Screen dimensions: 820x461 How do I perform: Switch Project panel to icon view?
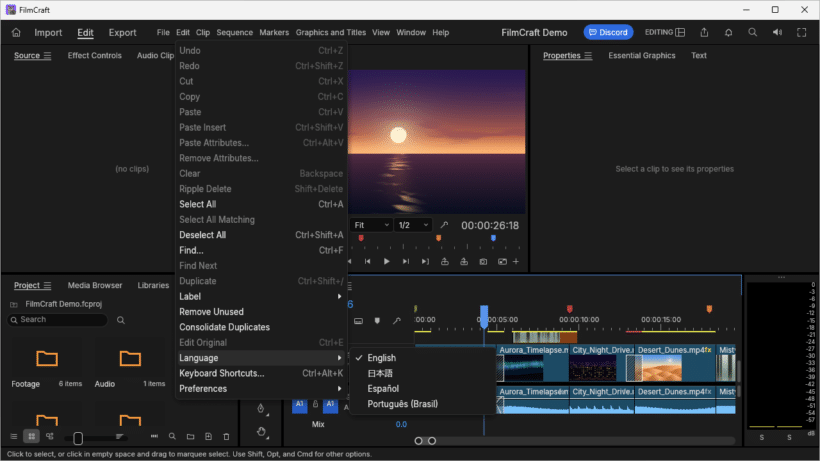tap(31, 436)
